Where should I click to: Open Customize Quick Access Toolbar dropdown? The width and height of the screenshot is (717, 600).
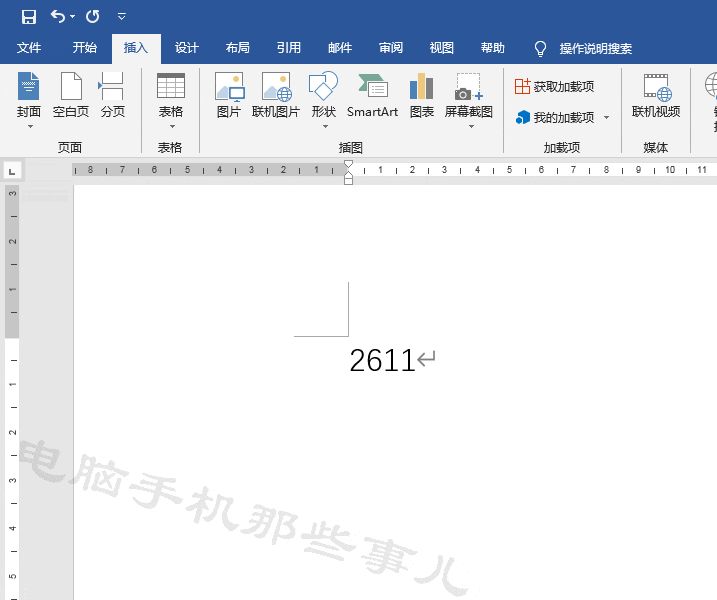(122, 16)
